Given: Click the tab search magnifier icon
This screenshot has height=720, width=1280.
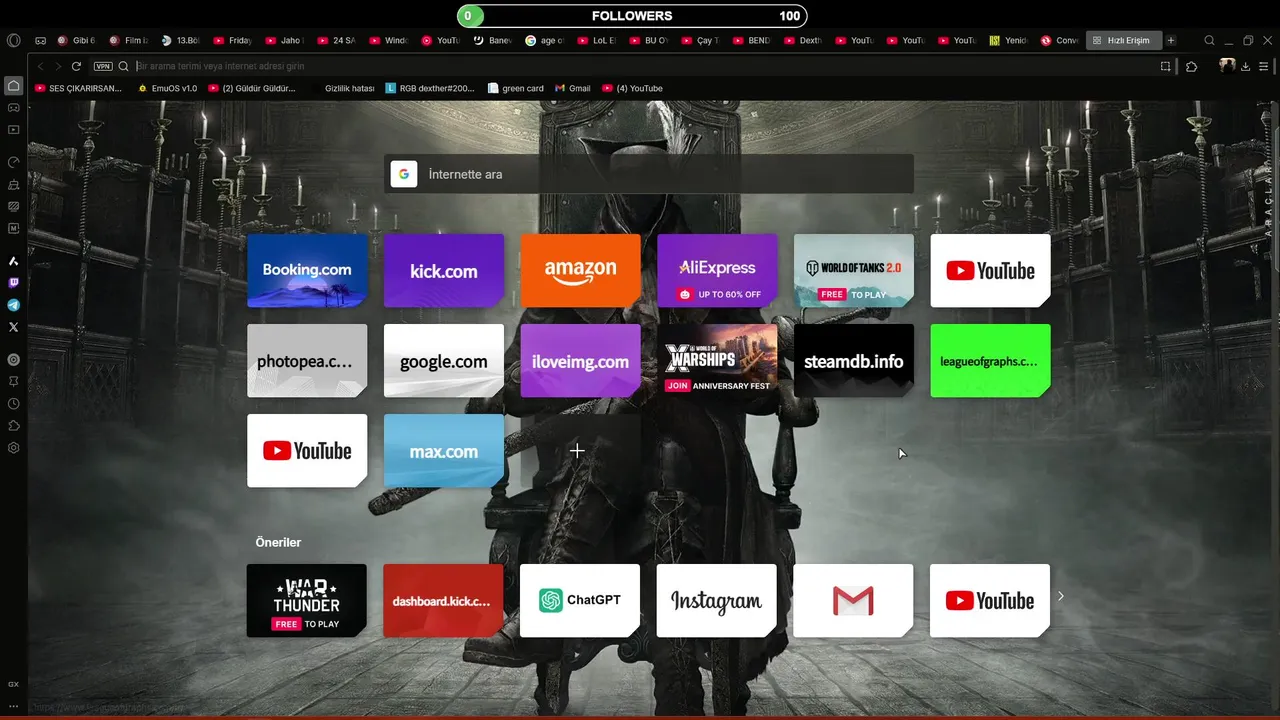Looking at the screenshot, I should point(1209,41).
